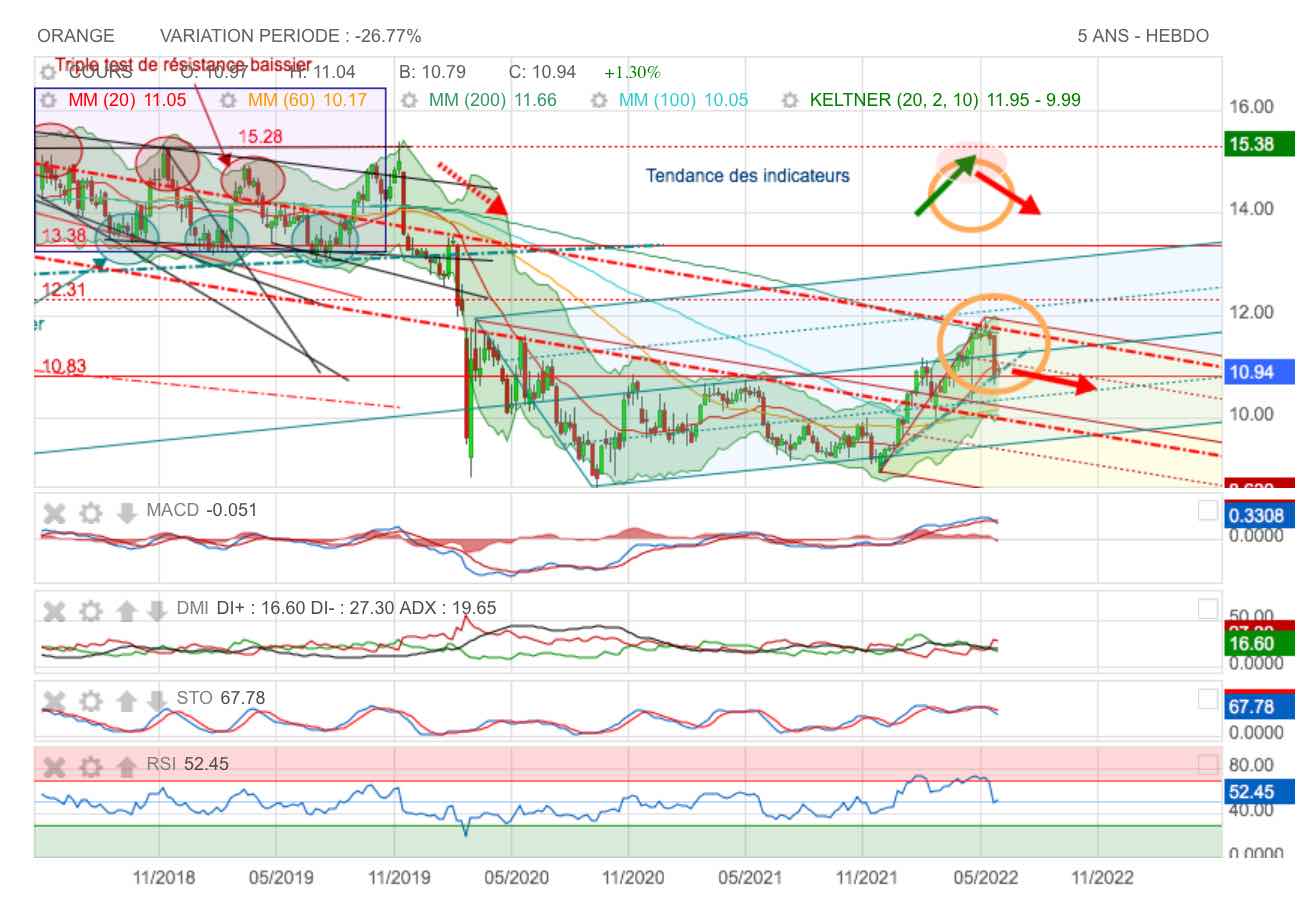This screenshot has height=908, width=1302.
Task: Move the MACD panel down
Action: coord(126,514)
